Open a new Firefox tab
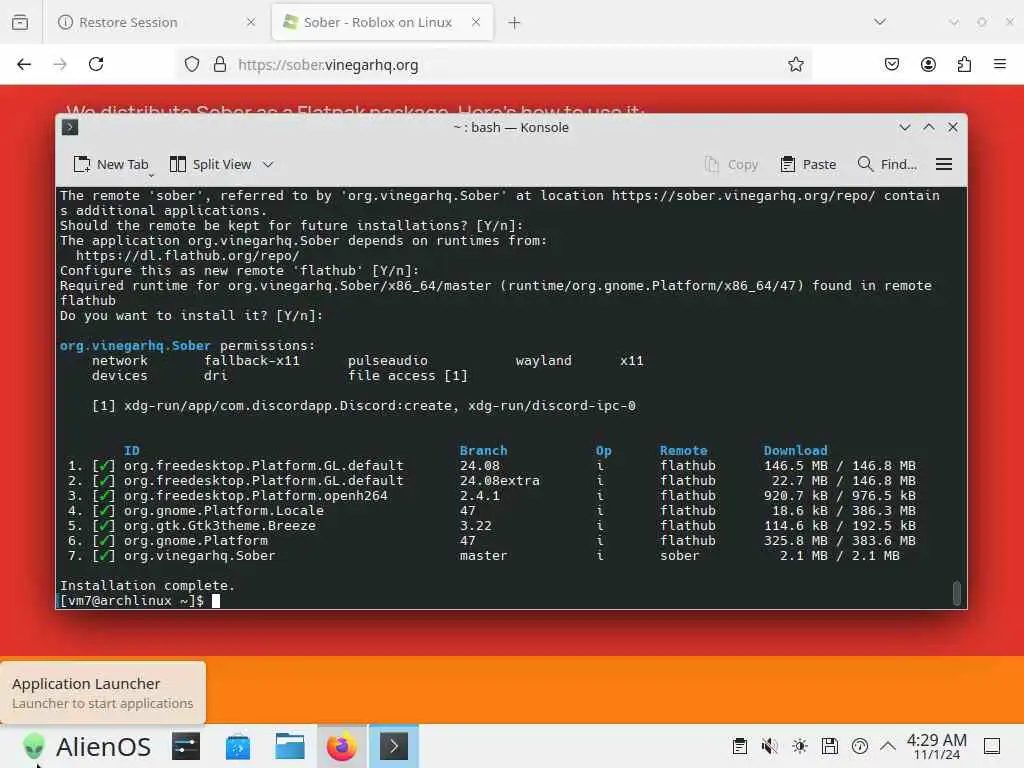1024x768 pixels. click(515, 22)
